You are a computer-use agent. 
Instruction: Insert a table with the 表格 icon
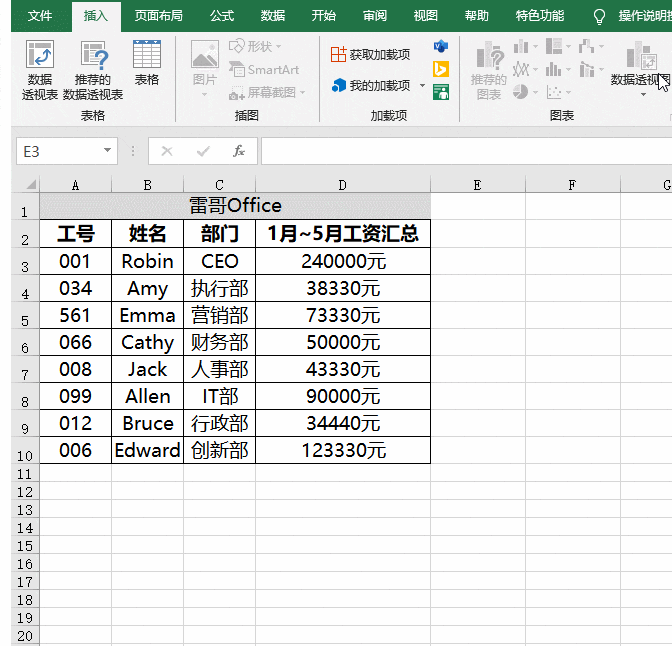click(x=147, y=54)
